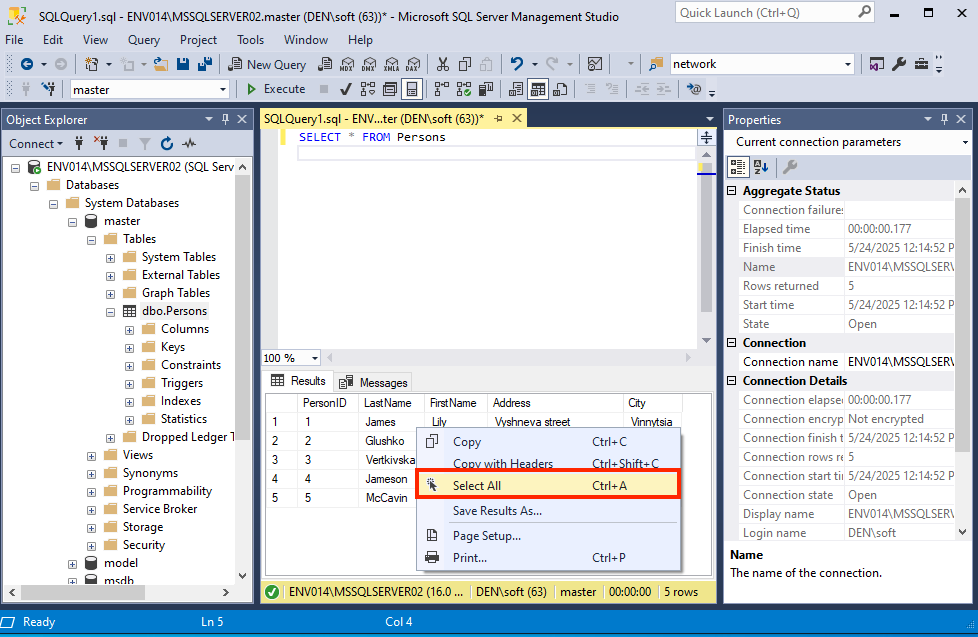This screenshot has height=637, width=978.
Task: Click Property Pages wrench icon in Properties panel
Action: point(790,167)
